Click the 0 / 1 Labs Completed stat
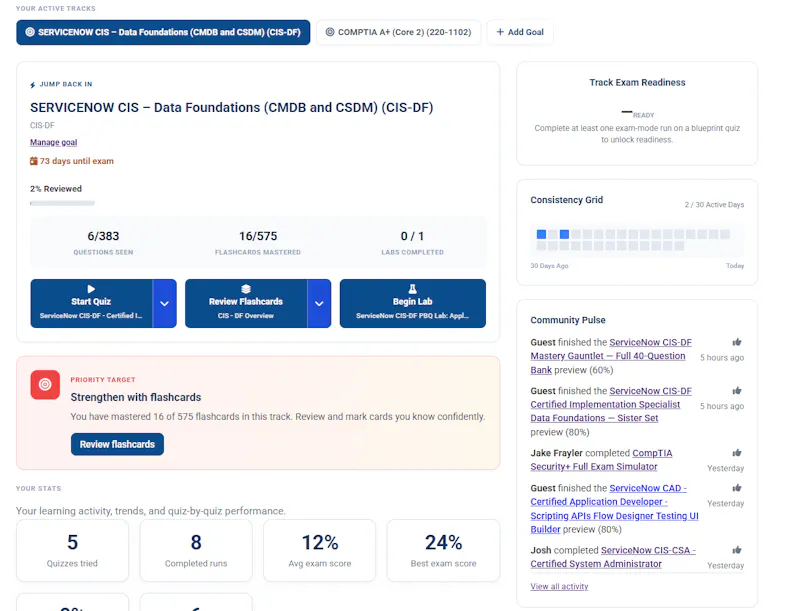 click(x=412, y=243)
